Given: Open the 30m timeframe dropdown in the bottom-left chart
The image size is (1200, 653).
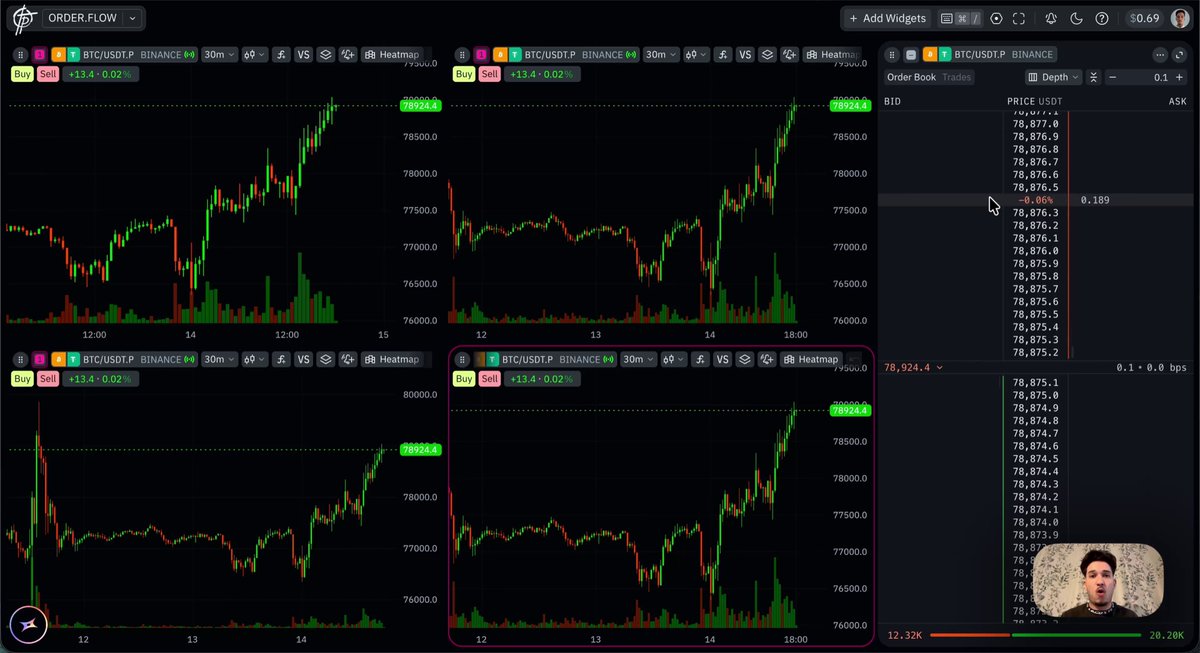Looking at the screenshot, I should click(218, 359).
